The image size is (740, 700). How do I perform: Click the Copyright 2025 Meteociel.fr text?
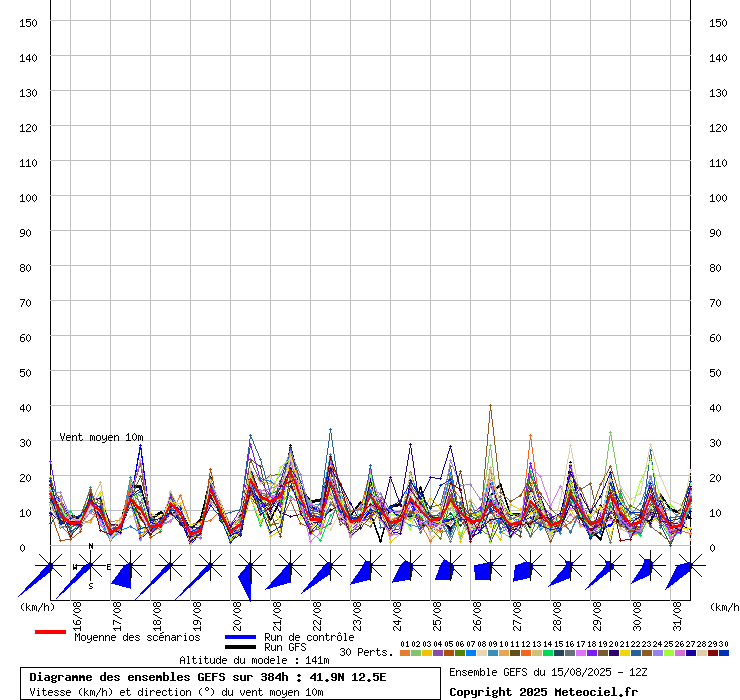click(x=543, y=692)
